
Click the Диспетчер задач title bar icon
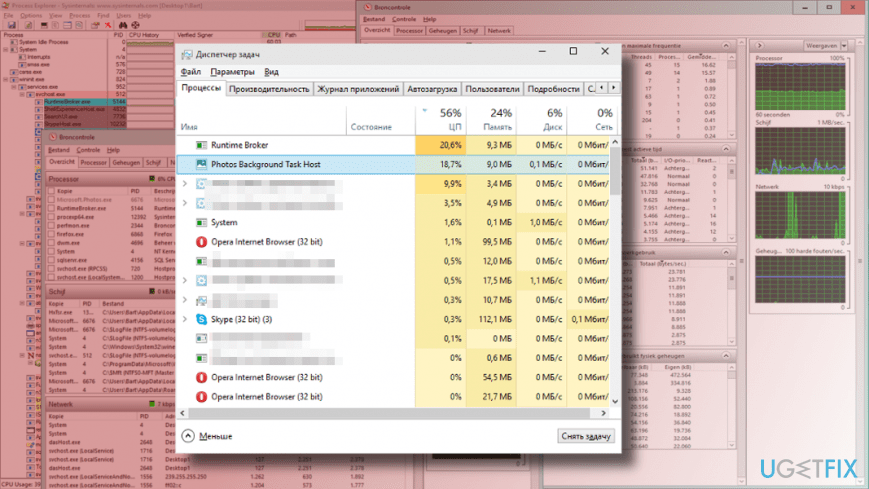(187, 54)
